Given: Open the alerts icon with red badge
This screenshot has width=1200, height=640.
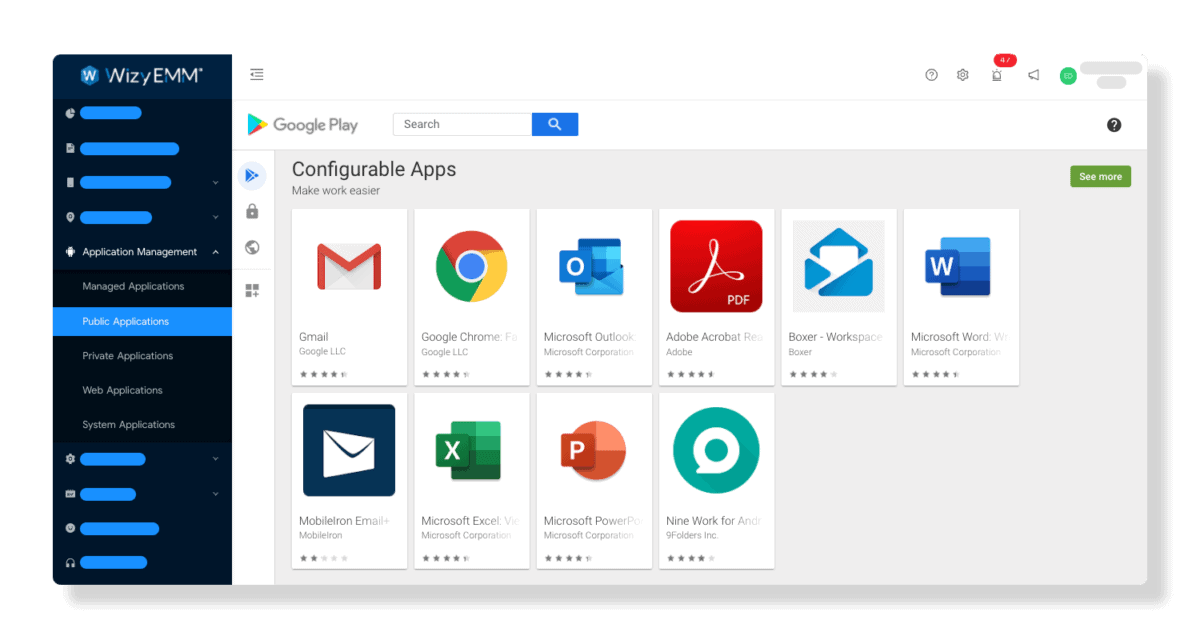Looking at the screenshot, I should pos(997,75).
